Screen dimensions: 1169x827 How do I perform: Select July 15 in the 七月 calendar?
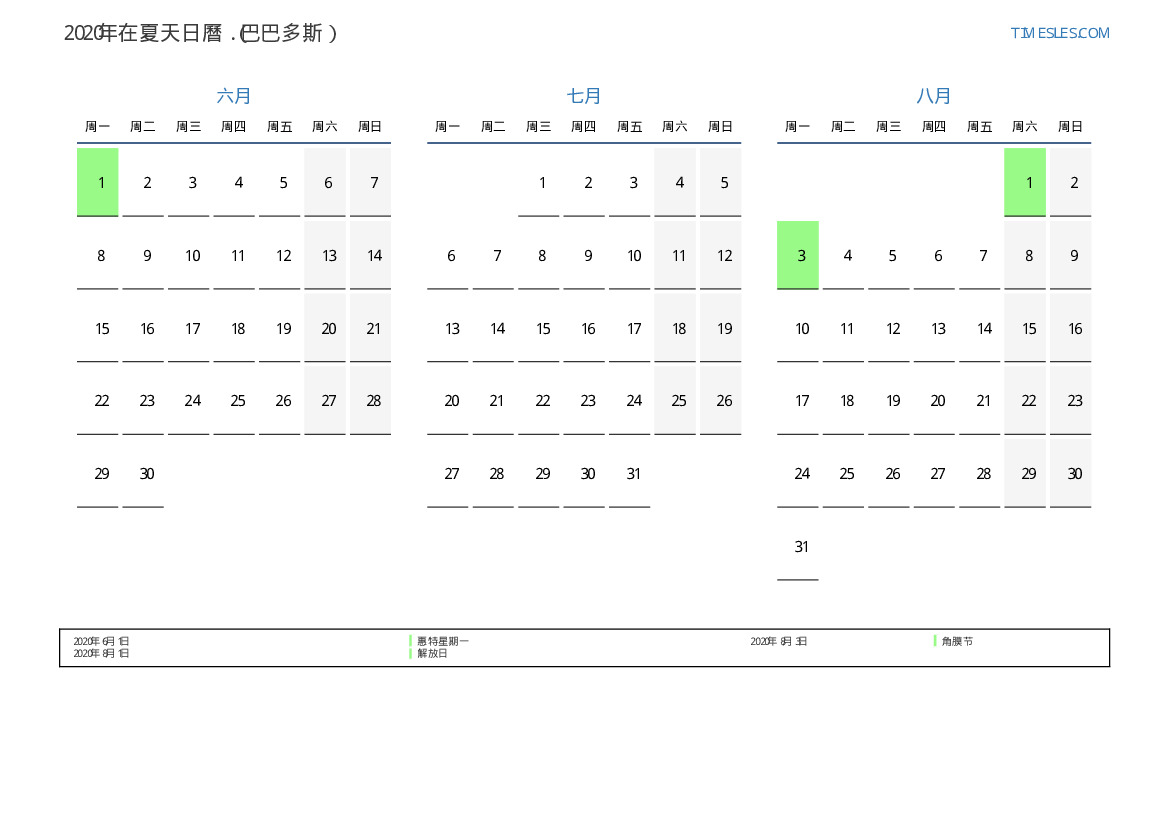click(543, 328)
